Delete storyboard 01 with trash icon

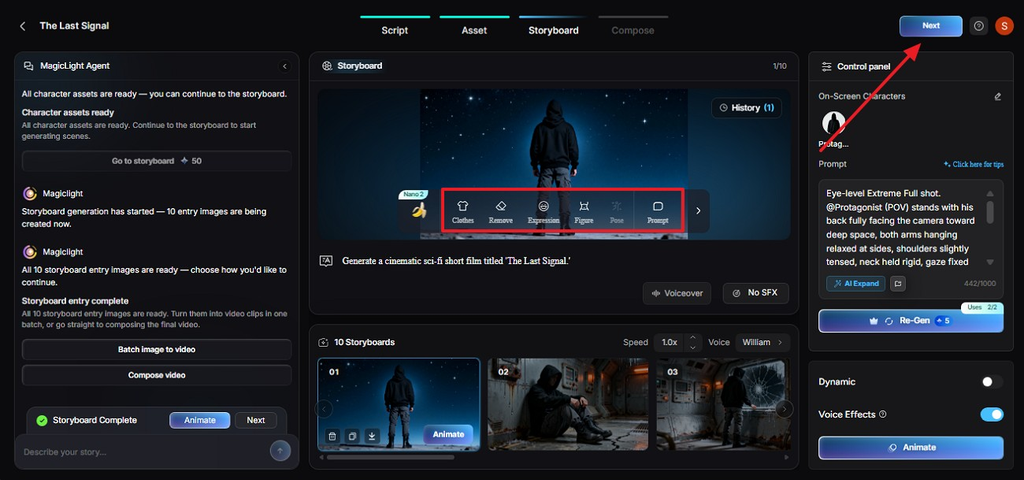click(332, 436)
